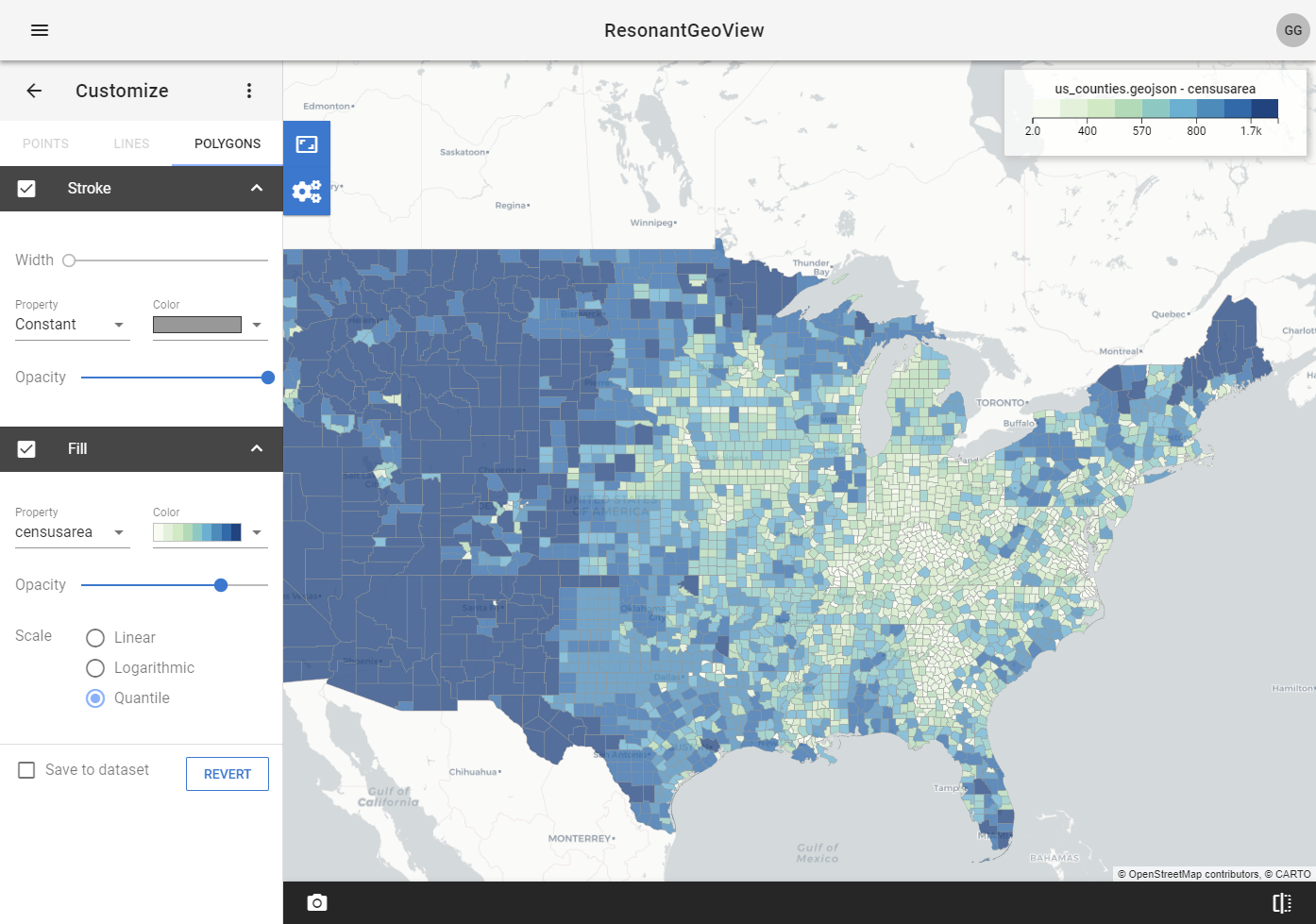
Task: Uncheck the Stroke checkbox
Action: point(26,189)
